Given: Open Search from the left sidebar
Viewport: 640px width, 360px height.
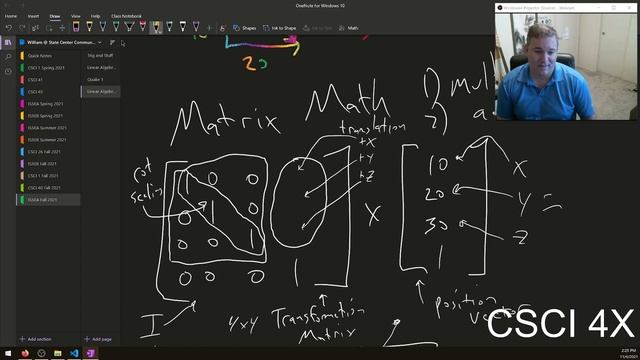Looking at the screenshot, I should click(x=8, y=57).
